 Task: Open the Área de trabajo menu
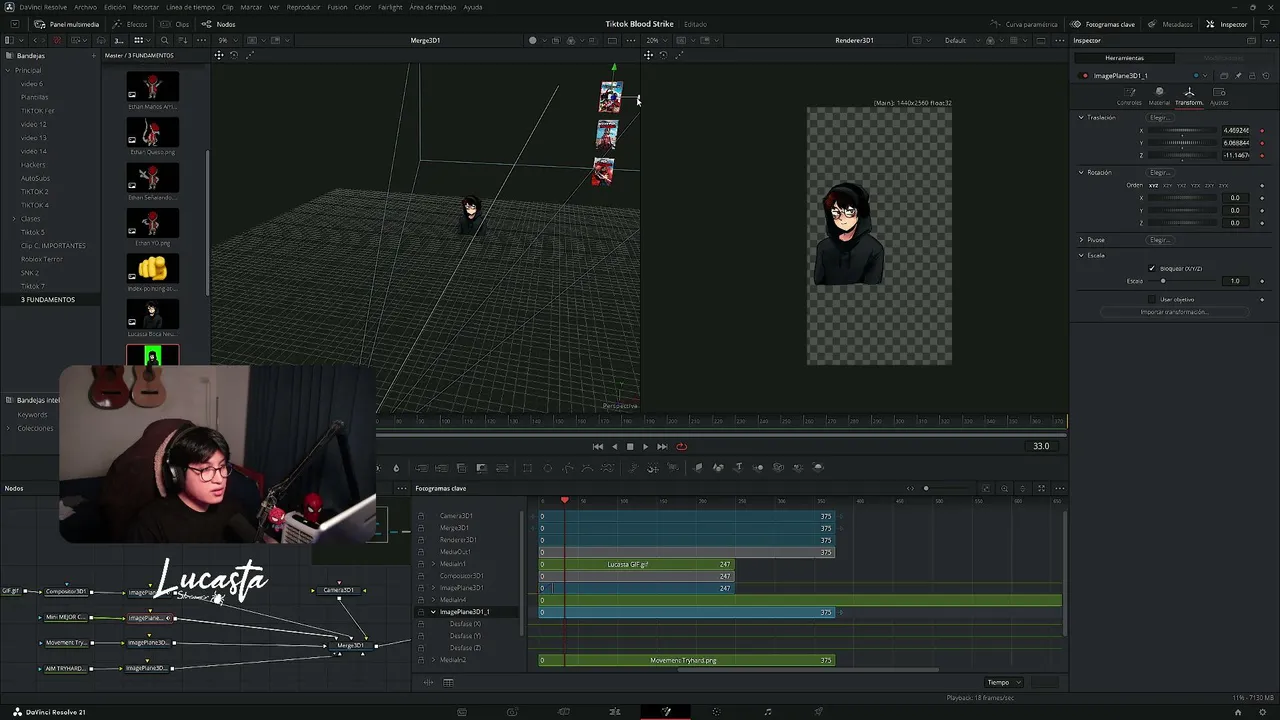coord(433,7)
